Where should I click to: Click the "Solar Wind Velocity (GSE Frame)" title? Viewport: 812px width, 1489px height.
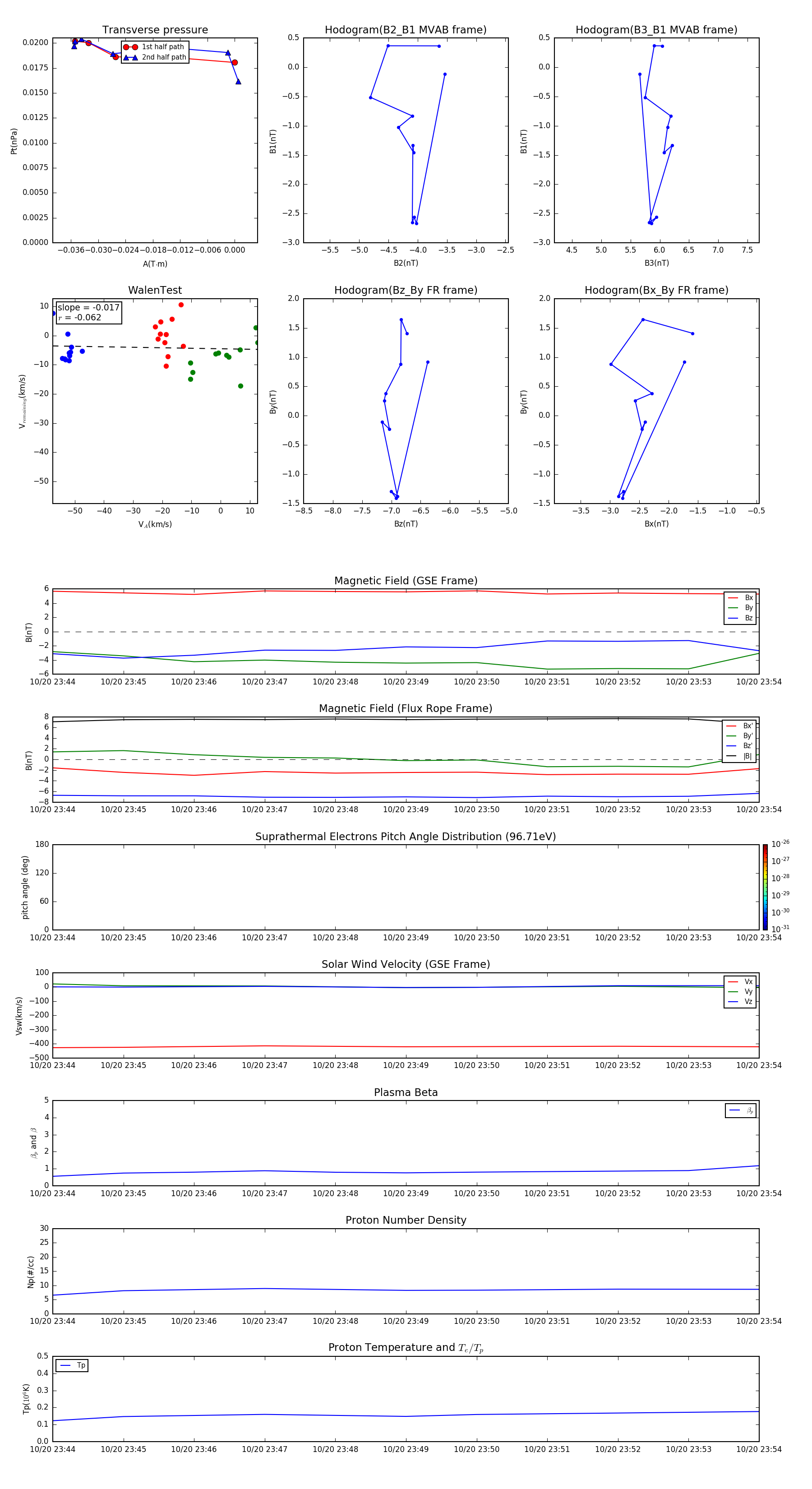tap(406, 964)
